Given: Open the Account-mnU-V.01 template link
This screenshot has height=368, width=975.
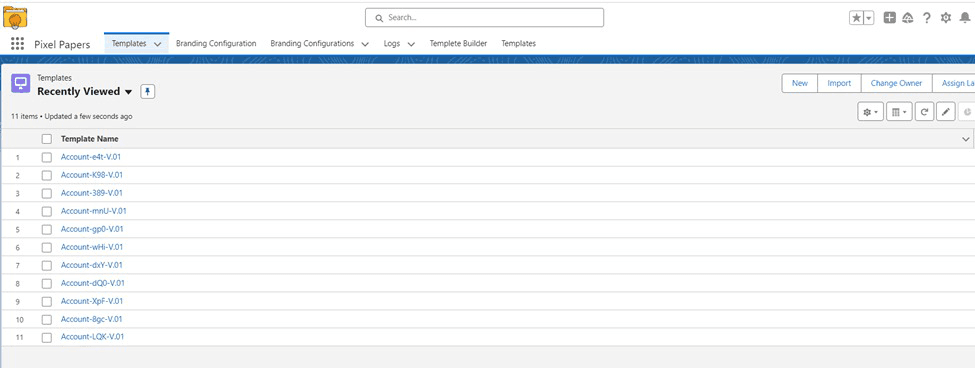Looking at the screenshot, I should (94, 211).
